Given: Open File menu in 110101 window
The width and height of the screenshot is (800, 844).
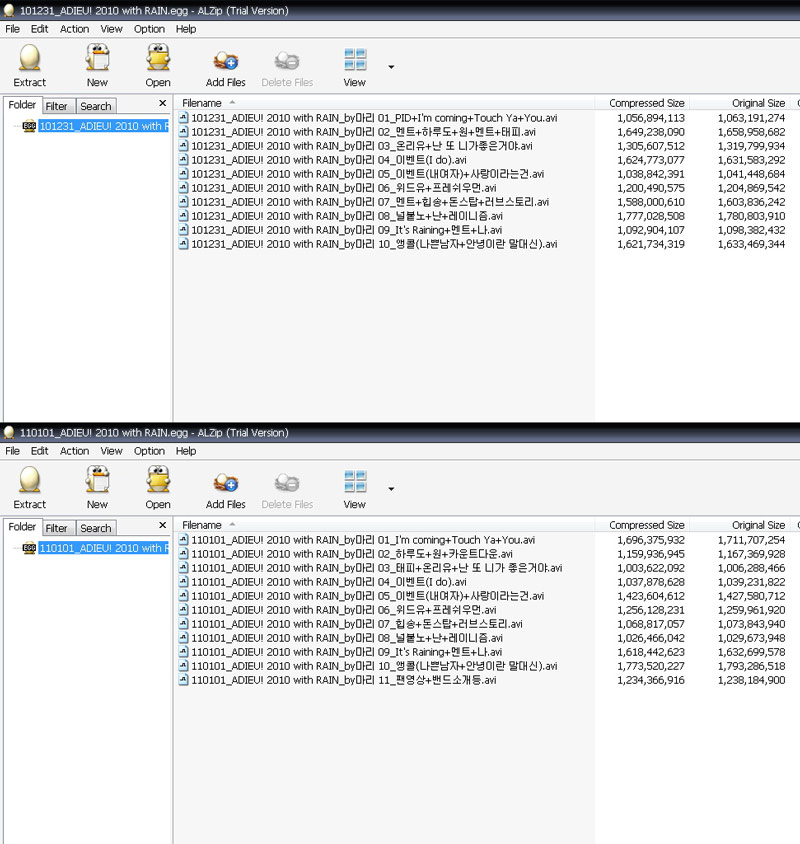Looking at the screenshot, I should (12, 451).
